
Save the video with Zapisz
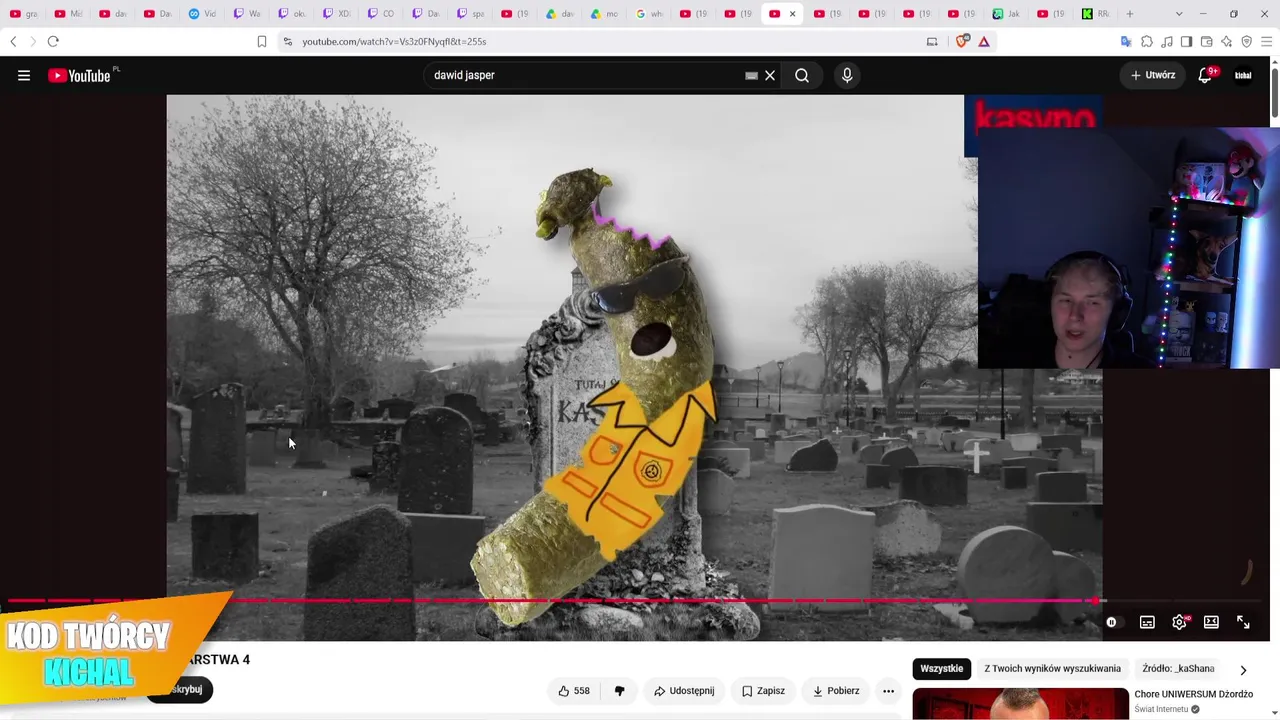tap(763, 691)
